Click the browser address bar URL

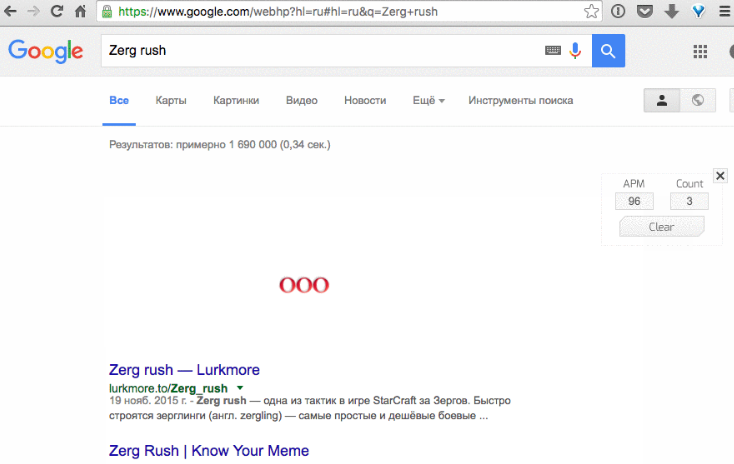278,11
